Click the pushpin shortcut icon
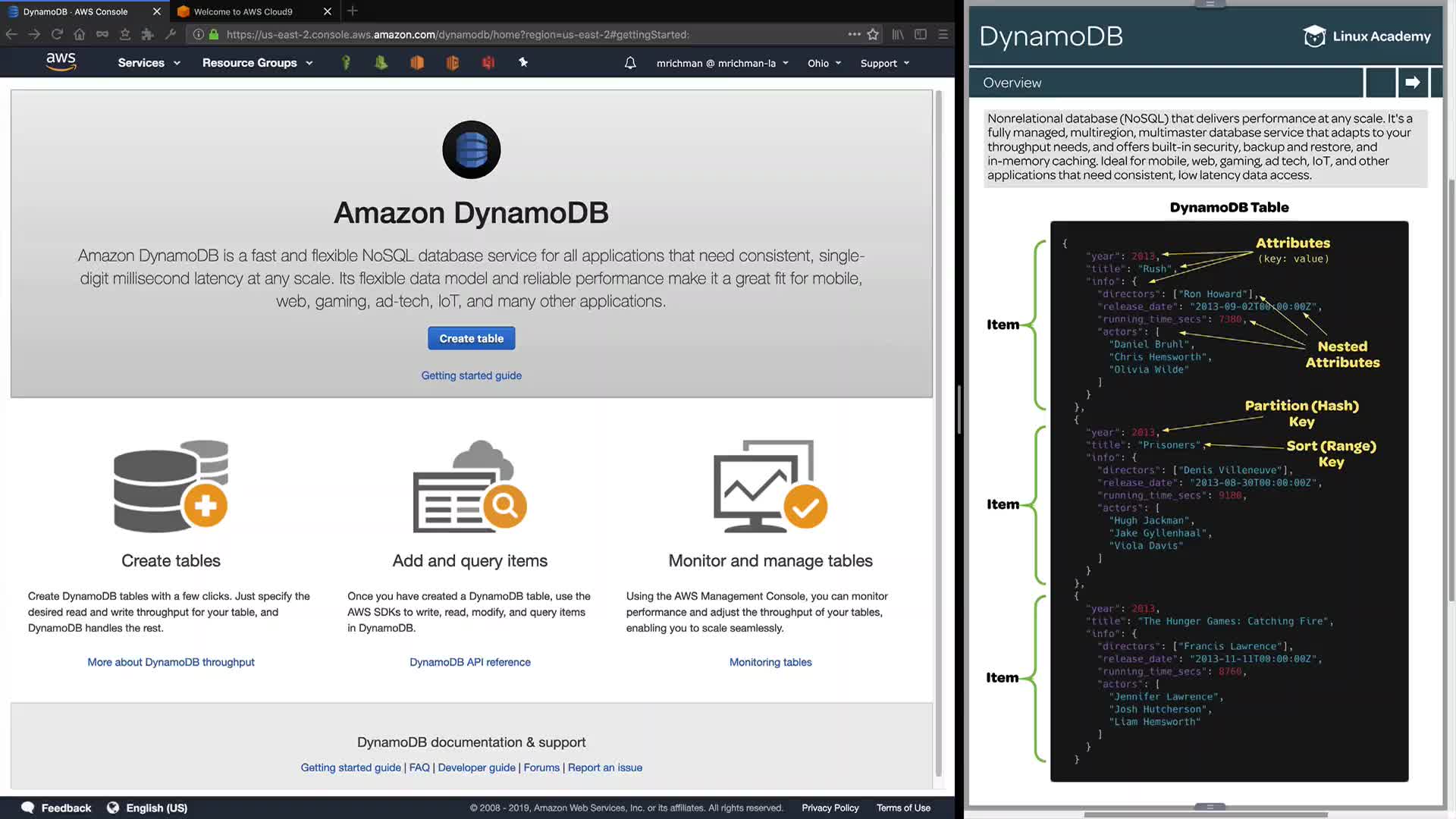Viewport: 1456px width, 819px height. pyautogui.click(x=523, y=63)
